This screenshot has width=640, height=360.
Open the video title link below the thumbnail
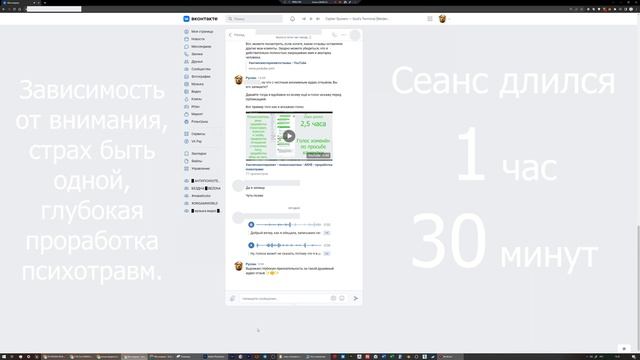pos(289,167)
